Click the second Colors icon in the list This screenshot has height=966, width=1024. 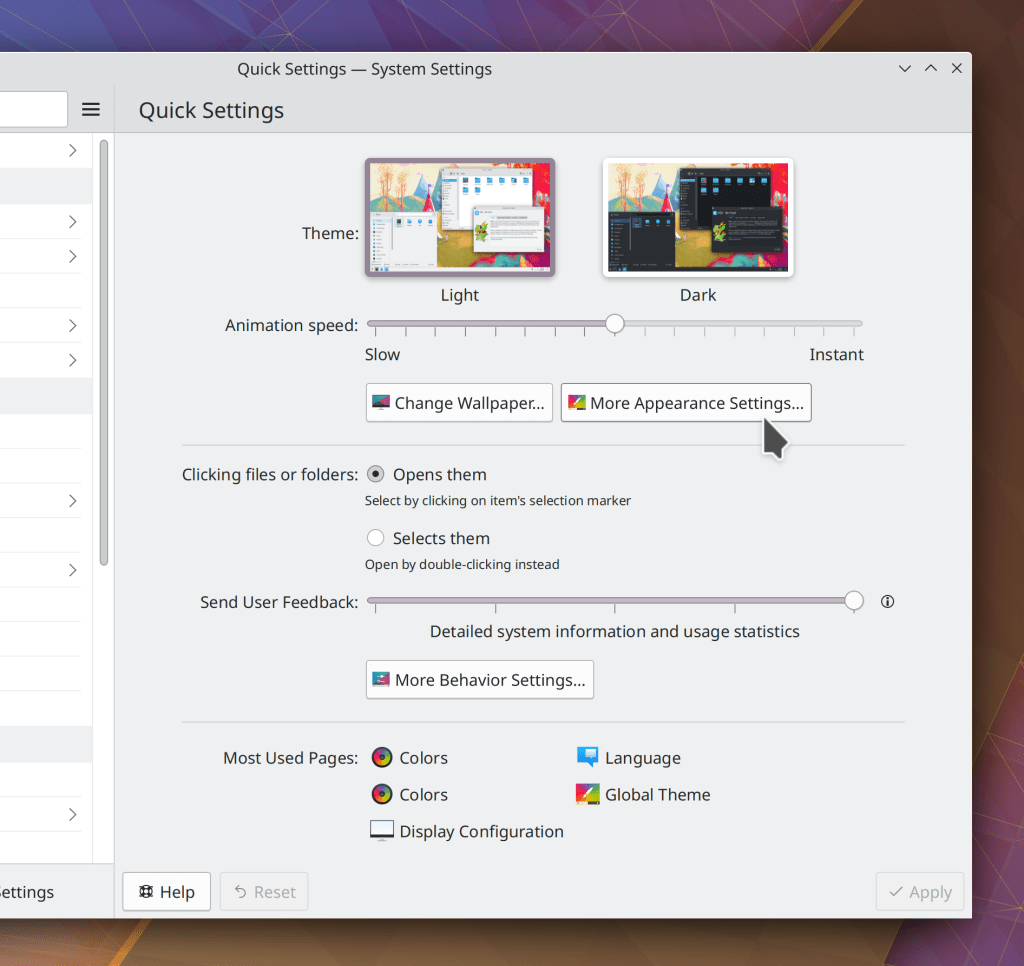coord(380,794)
